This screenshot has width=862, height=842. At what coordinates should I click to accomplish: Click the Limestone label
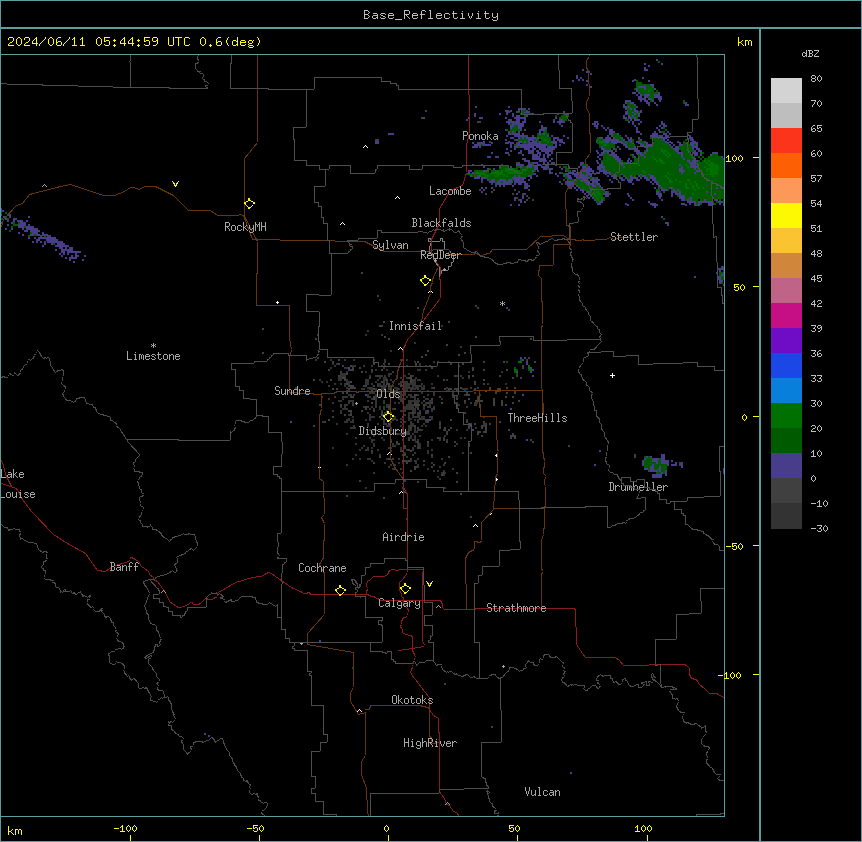pyautogui.click(x=153, y=356)
